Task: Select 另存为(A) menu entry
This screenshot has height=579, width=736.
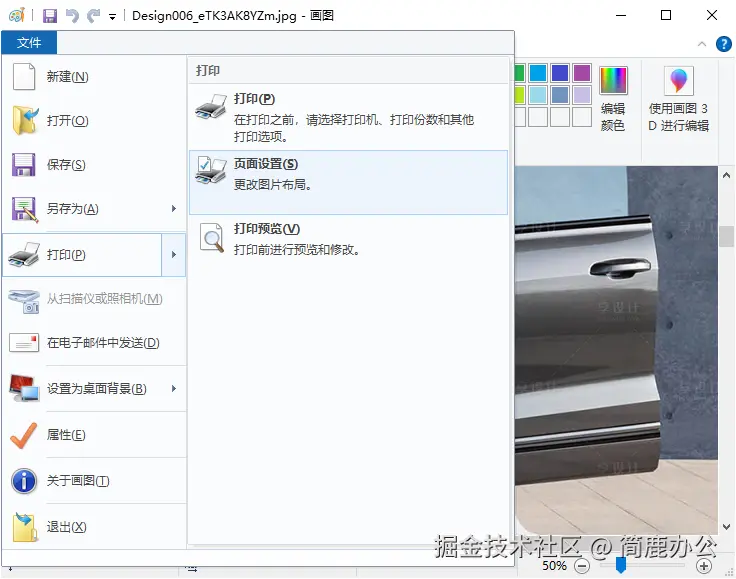Action: [x=83, y=209]
